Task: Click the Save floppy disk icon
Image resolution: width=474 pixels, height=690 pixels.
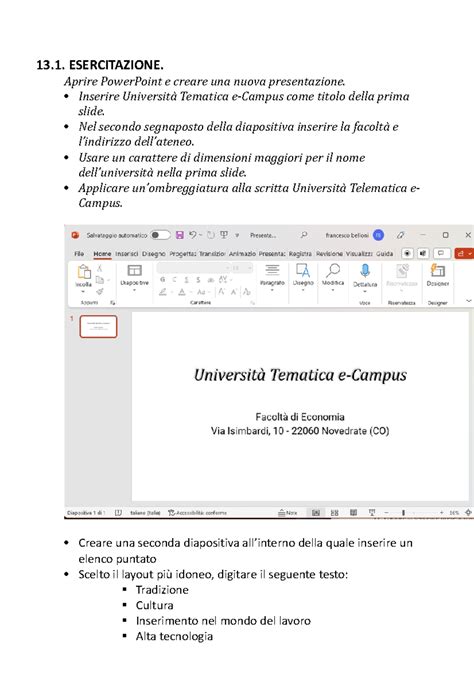Action: (180, 235)
